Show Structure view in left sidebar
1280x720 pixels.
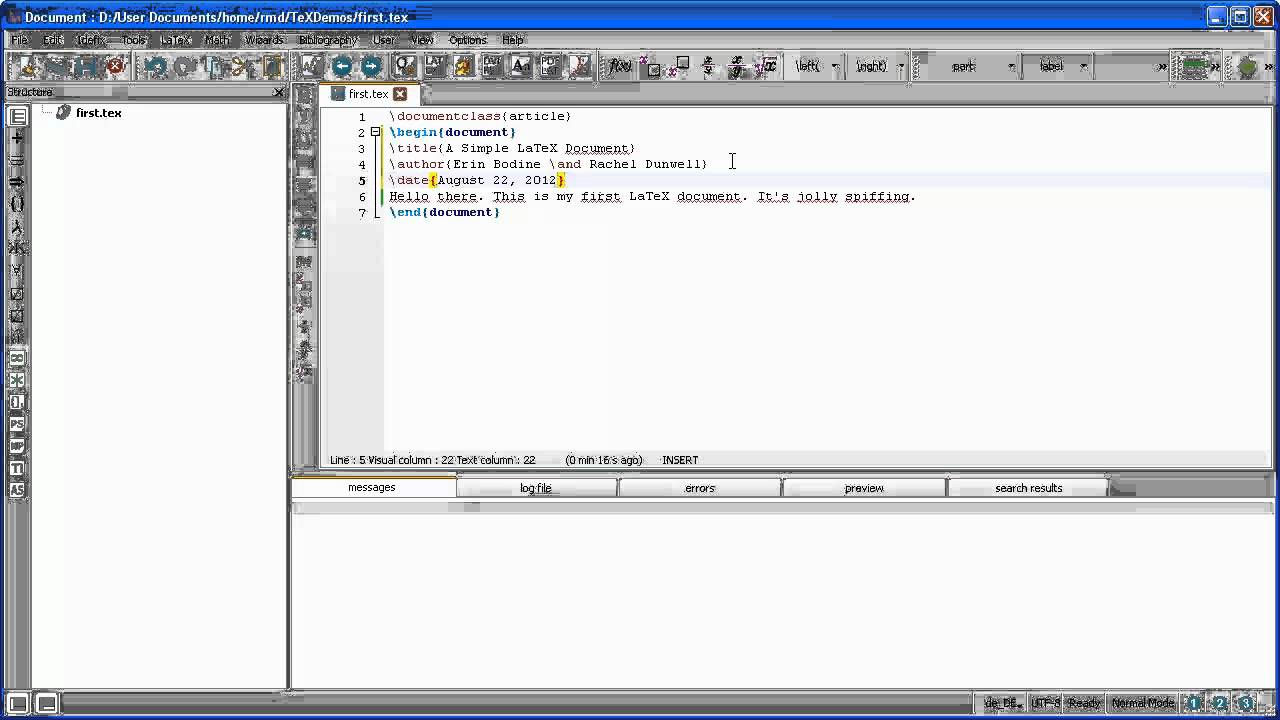17,117
